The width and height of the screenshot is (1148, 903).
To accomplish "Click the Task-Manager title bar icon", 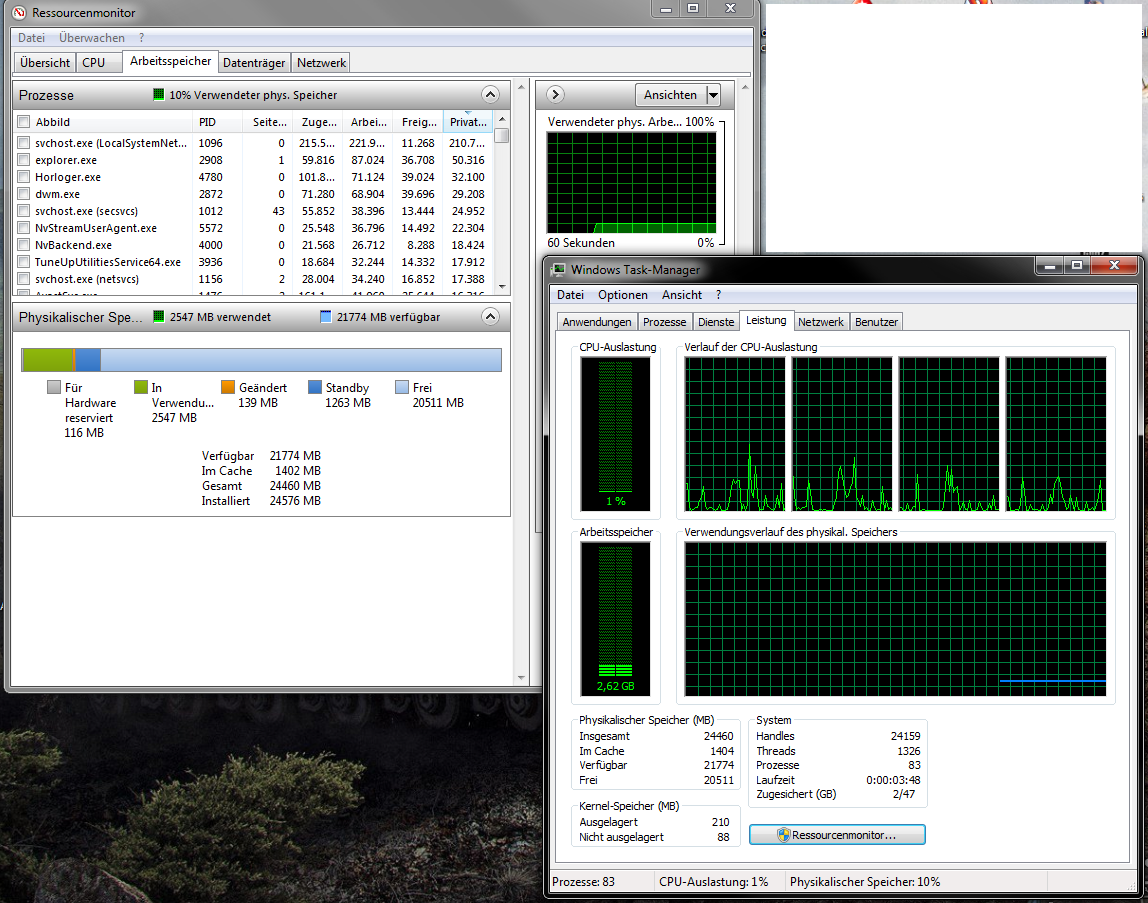I will tap(559, 270).
